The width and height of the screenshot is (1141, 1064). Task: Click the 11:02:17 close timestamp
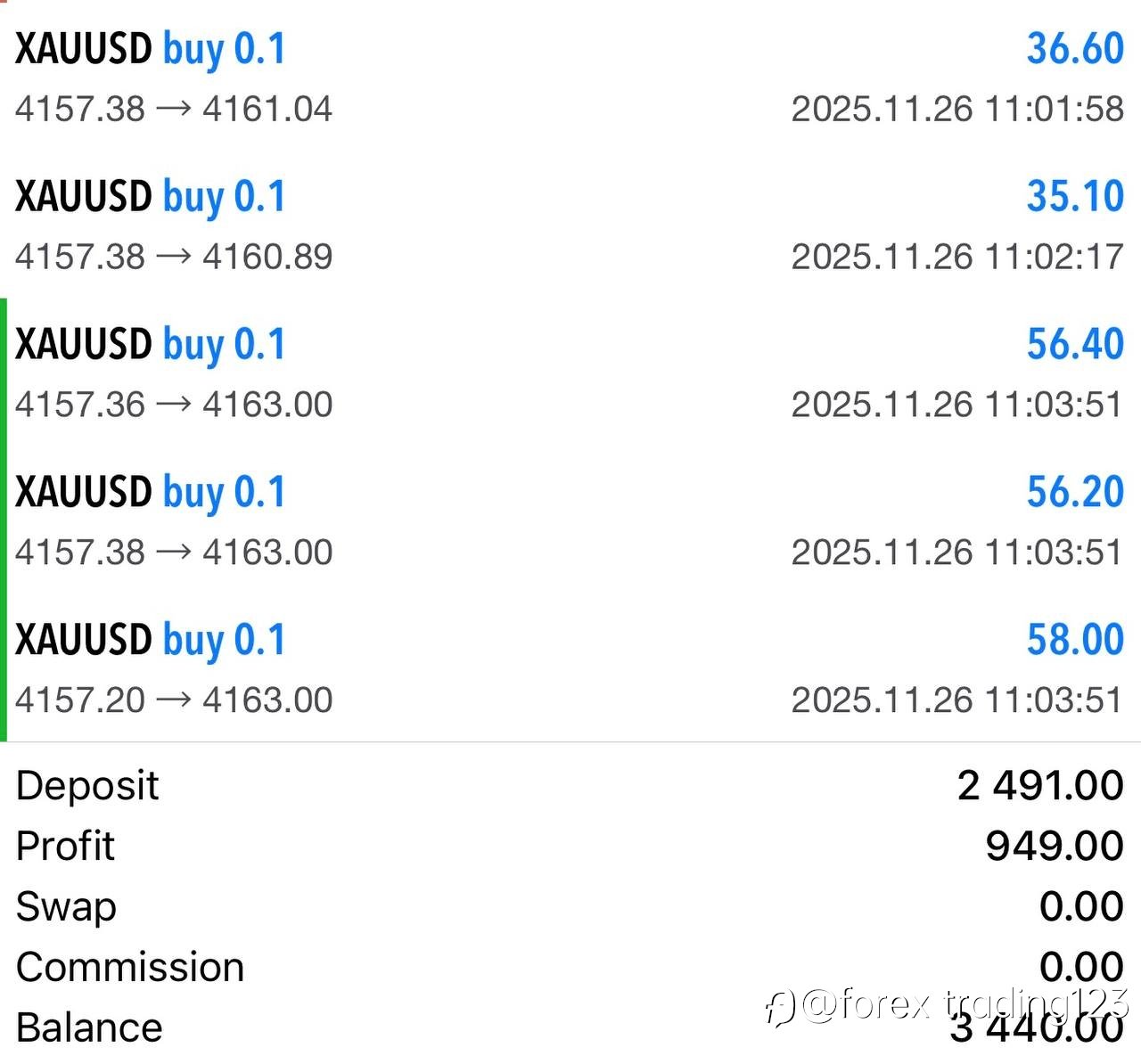[957, 258]
